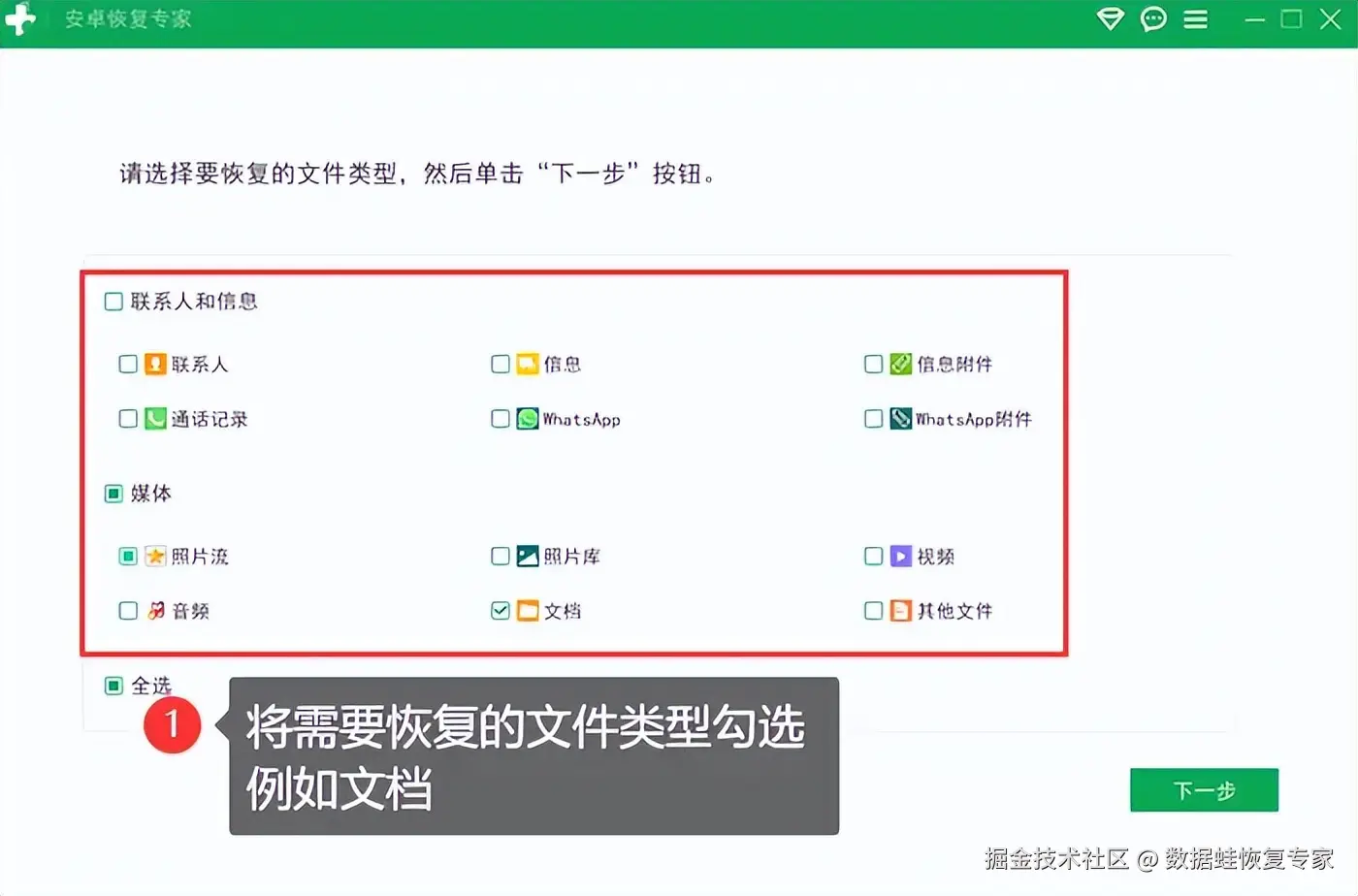Click the 其他文件 document icon
Screen dimensions: 1358x896
coord(900,611)
